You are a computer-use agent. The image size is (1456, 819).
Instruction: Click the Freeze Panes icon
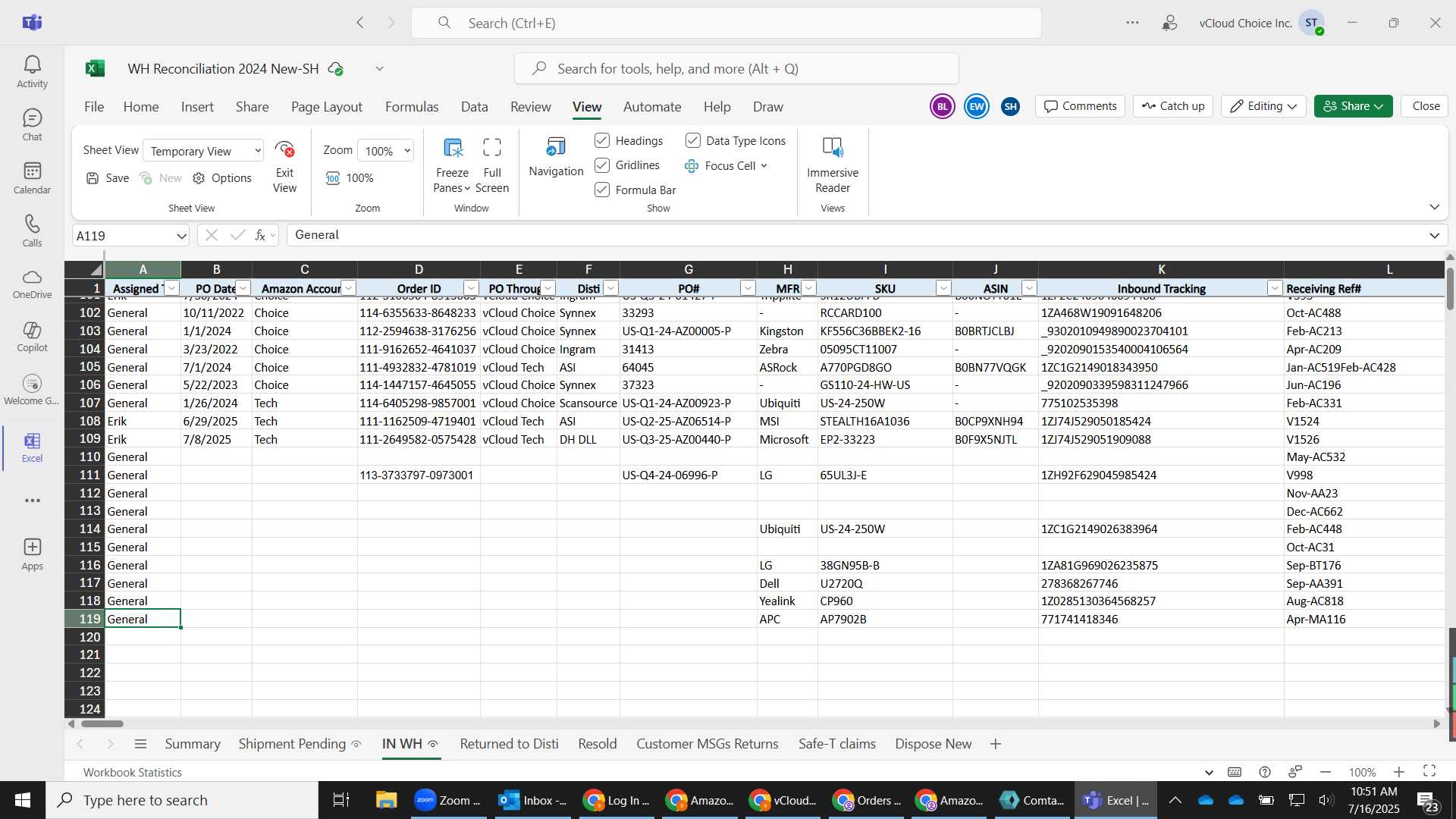tap(453, 148)
